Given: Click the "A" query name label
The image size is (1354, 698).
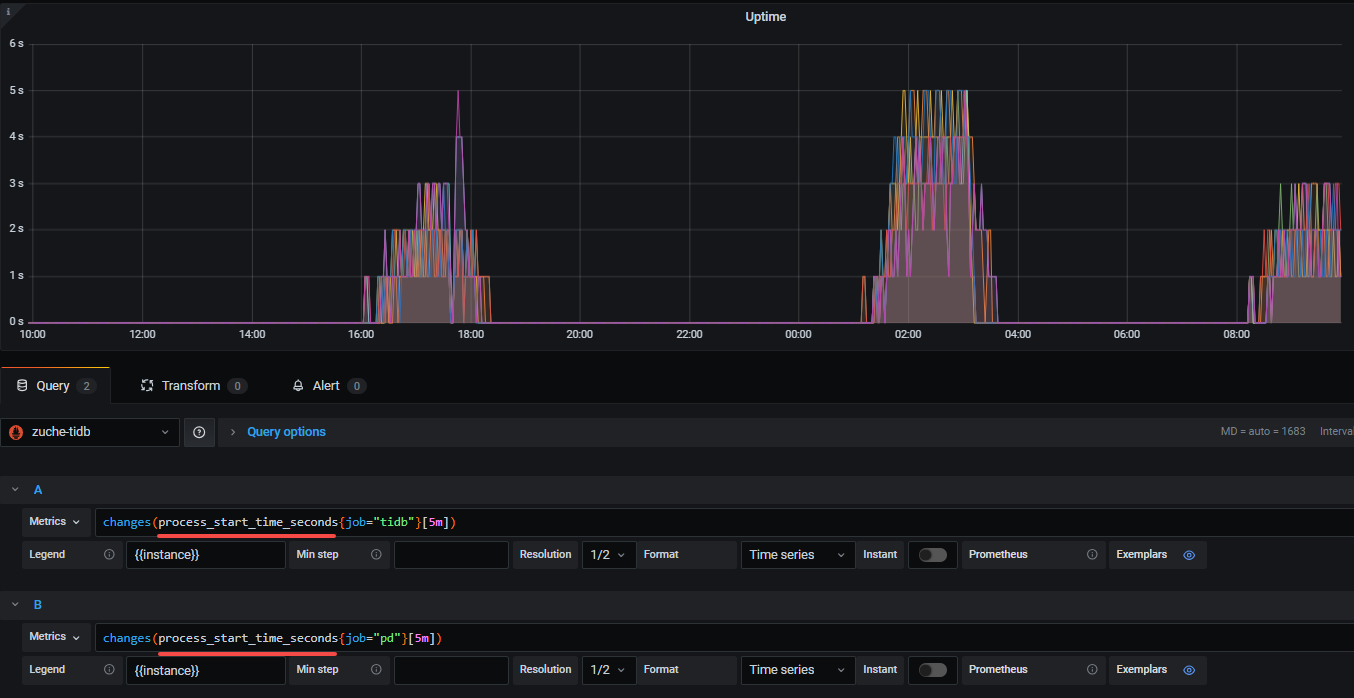Looking at the screenshot, I should 38,490.
